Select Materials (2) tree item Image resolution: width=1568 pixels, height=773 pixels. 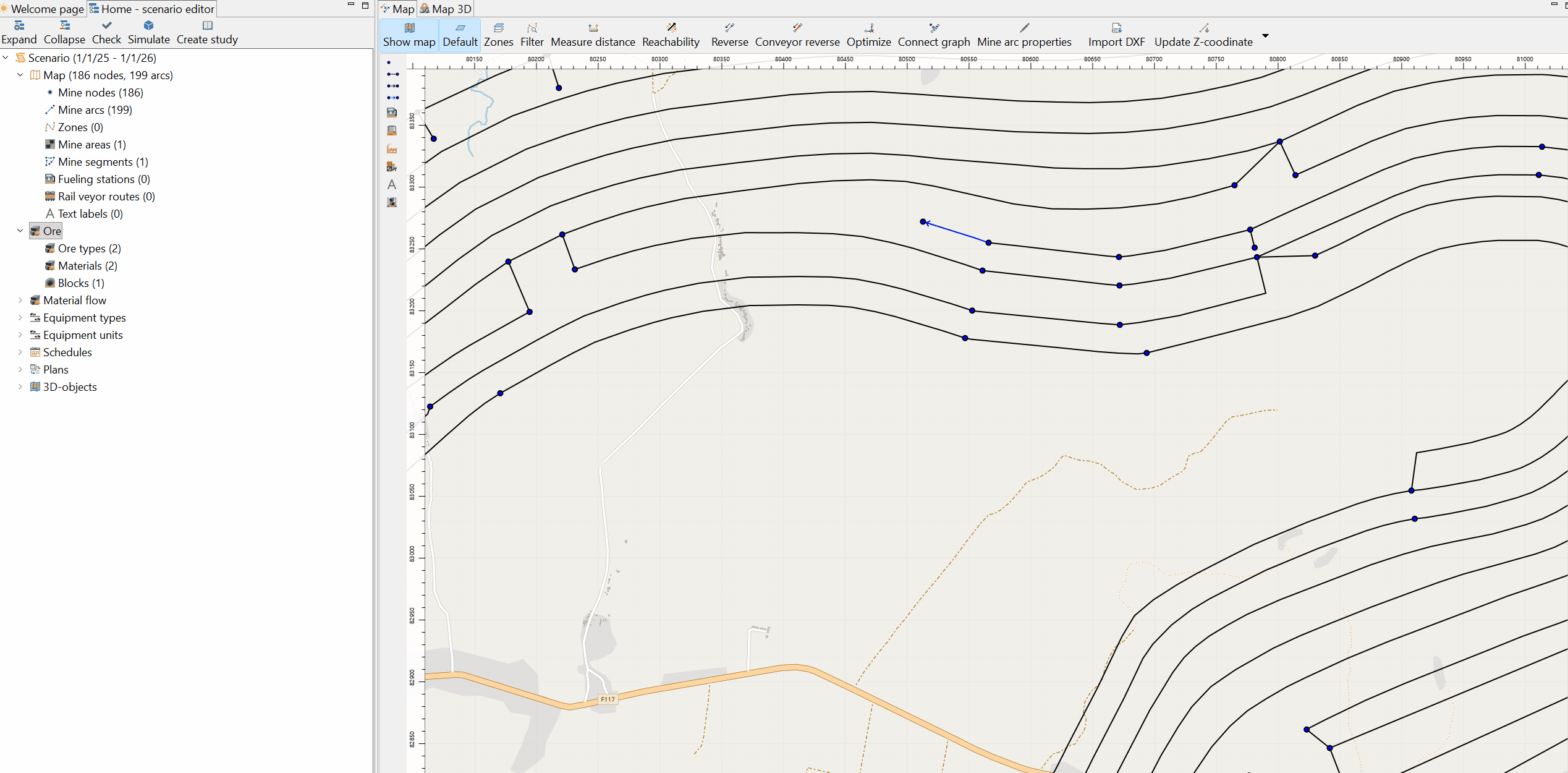[x=88, y=265]
